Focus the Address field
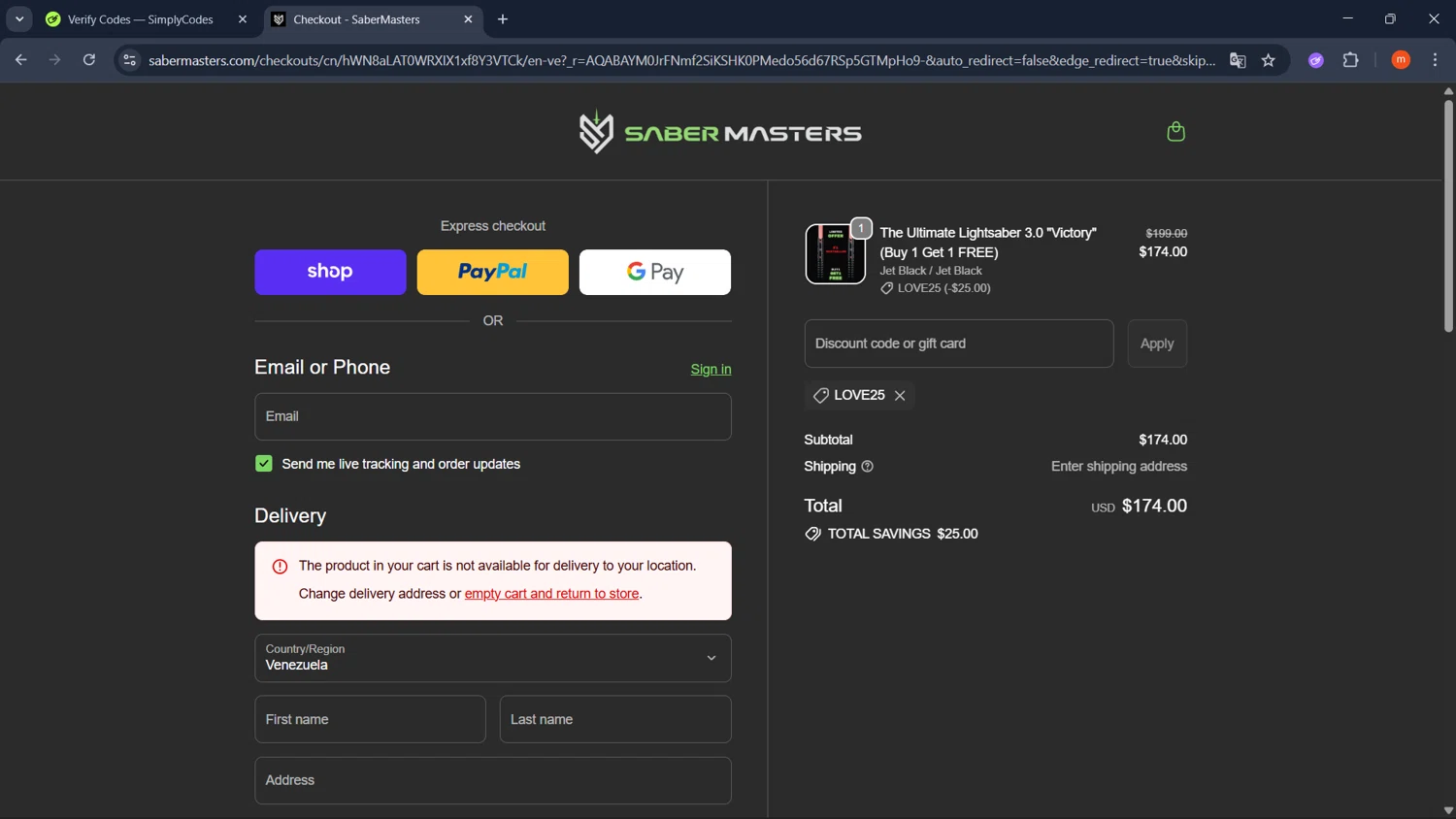Viewport: 1456px width, 819px height. 493,780
